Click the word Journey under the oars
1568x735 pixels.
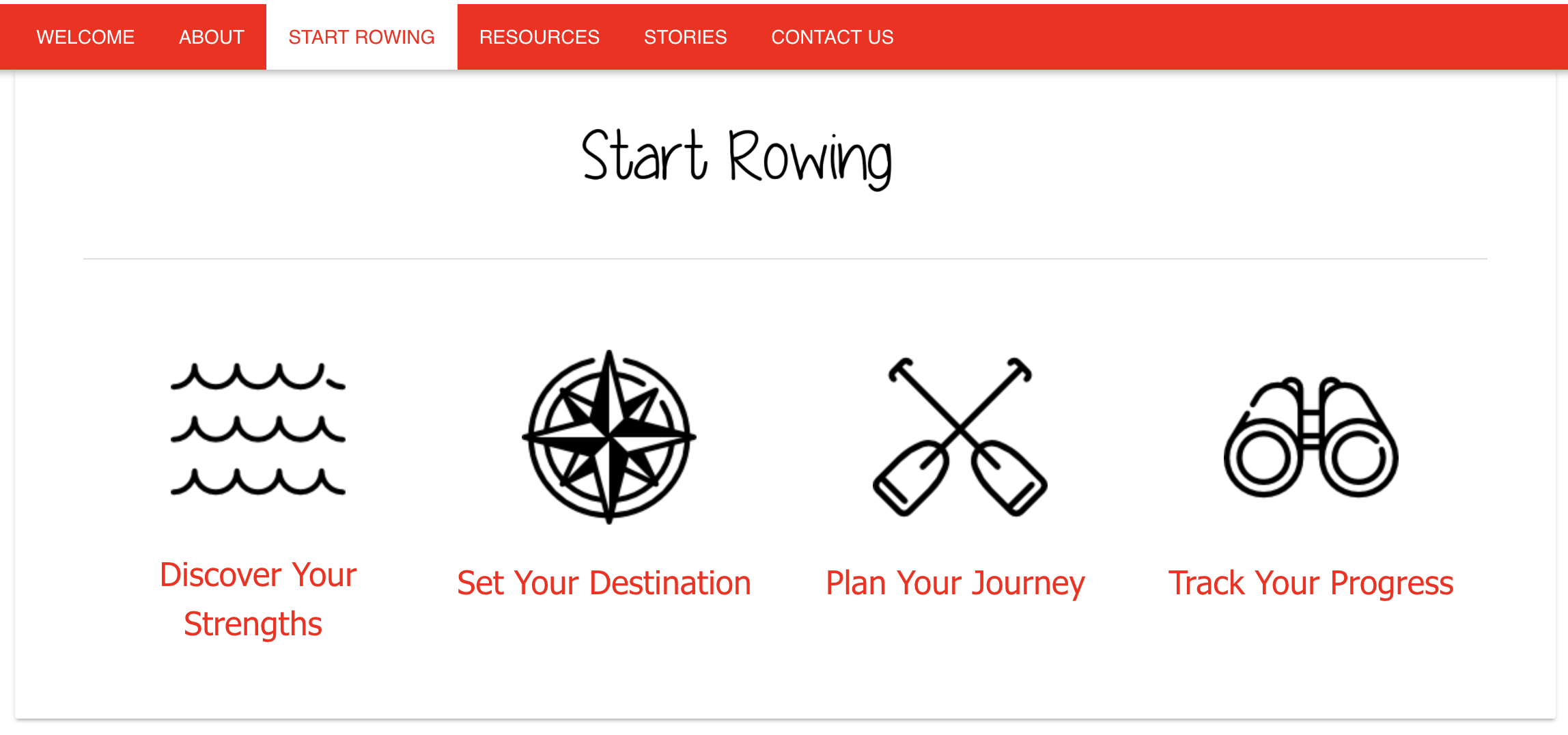click(1028, 583)
